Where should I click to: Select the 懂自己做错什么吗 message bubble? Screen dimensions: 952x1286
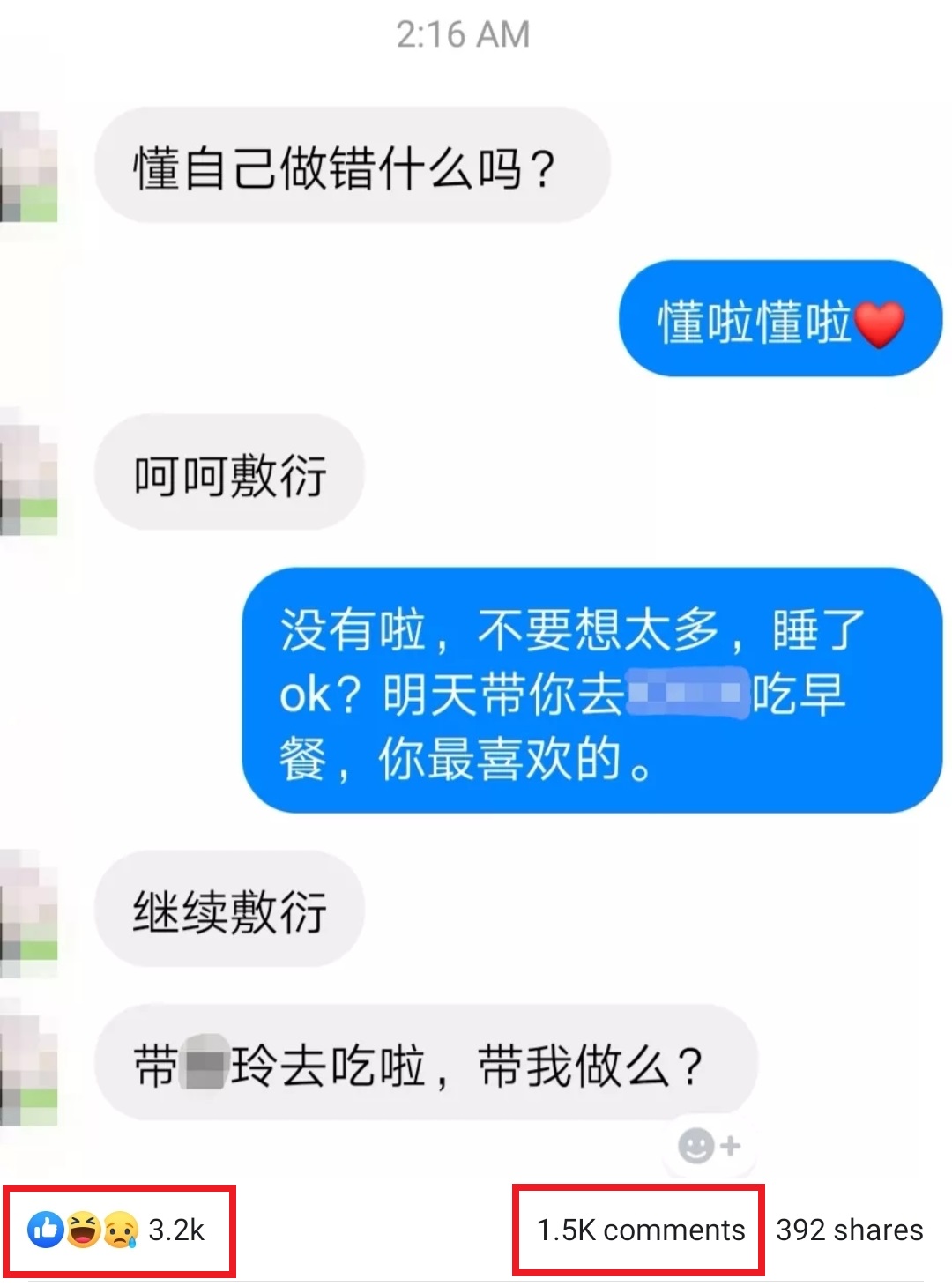click(353, 166)
